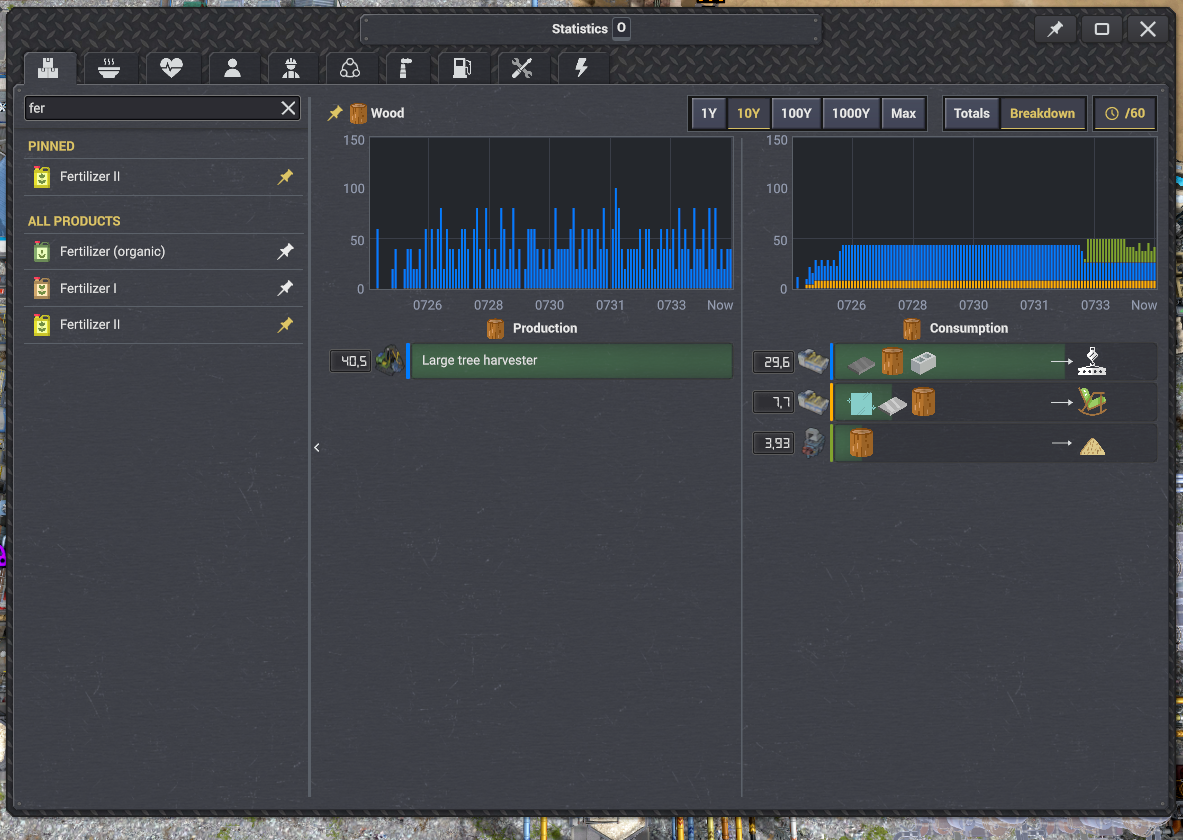Set time range to 10Y
This screenshot has width=1183, height=840.
tap(748, 113)
